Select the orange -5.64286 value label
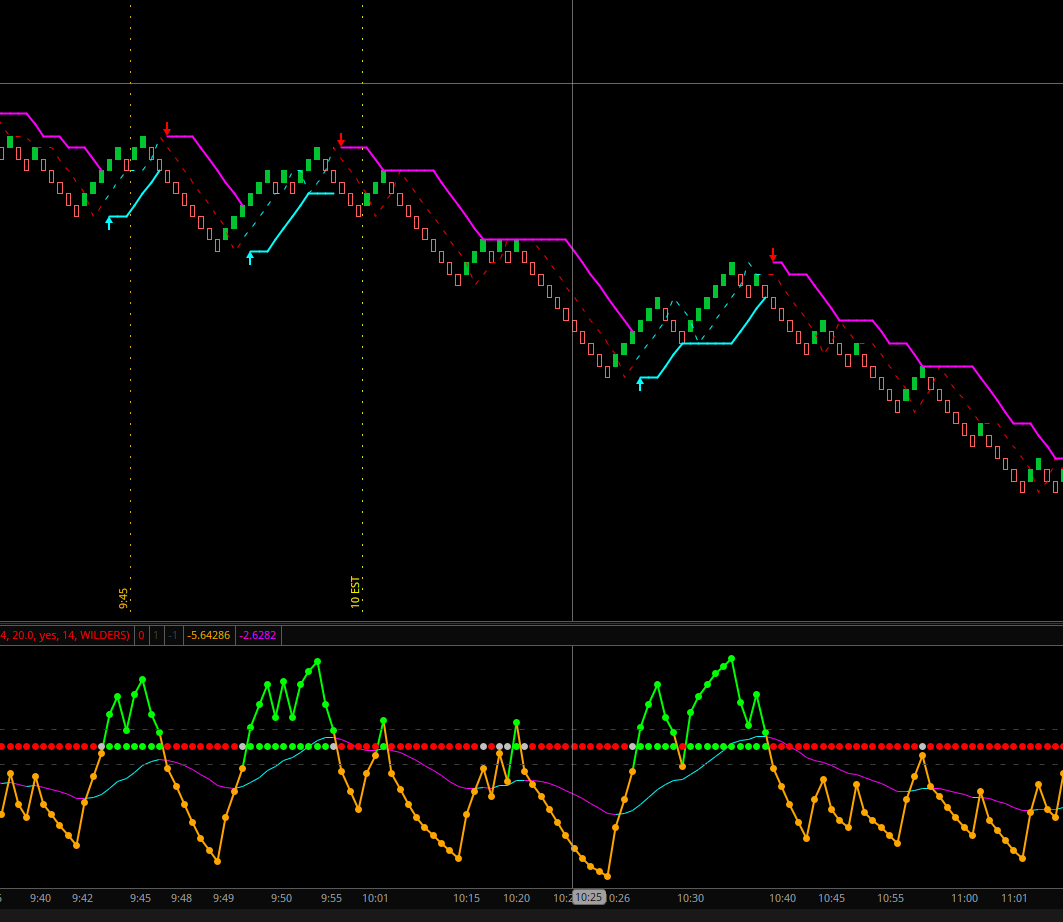 tap(208, 635)
